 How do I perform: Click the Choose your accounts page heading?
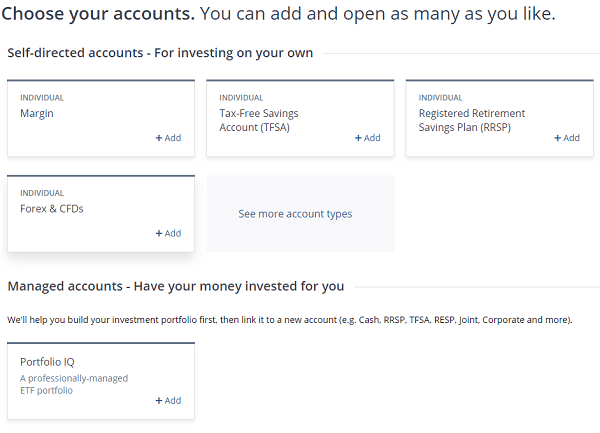(279, 15)
